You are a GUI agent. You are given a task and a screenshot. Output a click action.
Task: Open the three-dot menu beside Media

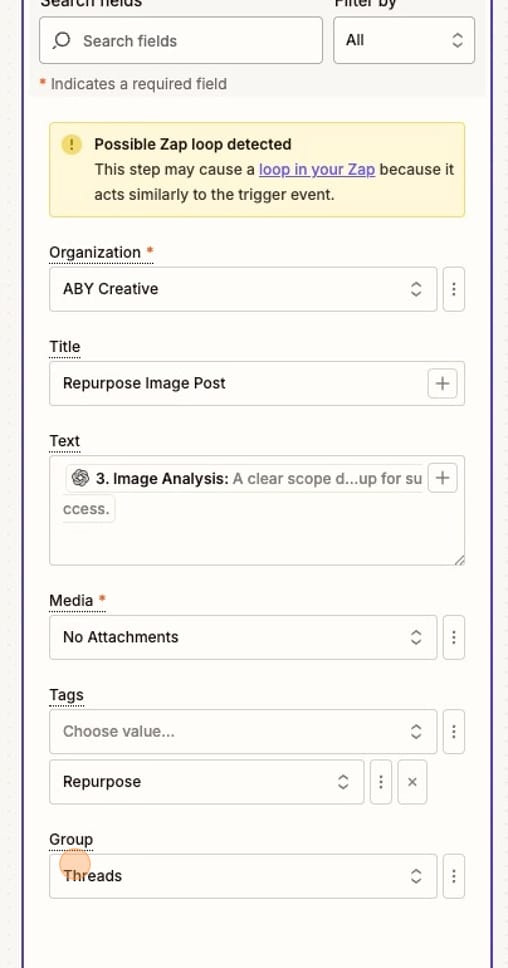tap(454, 637)
